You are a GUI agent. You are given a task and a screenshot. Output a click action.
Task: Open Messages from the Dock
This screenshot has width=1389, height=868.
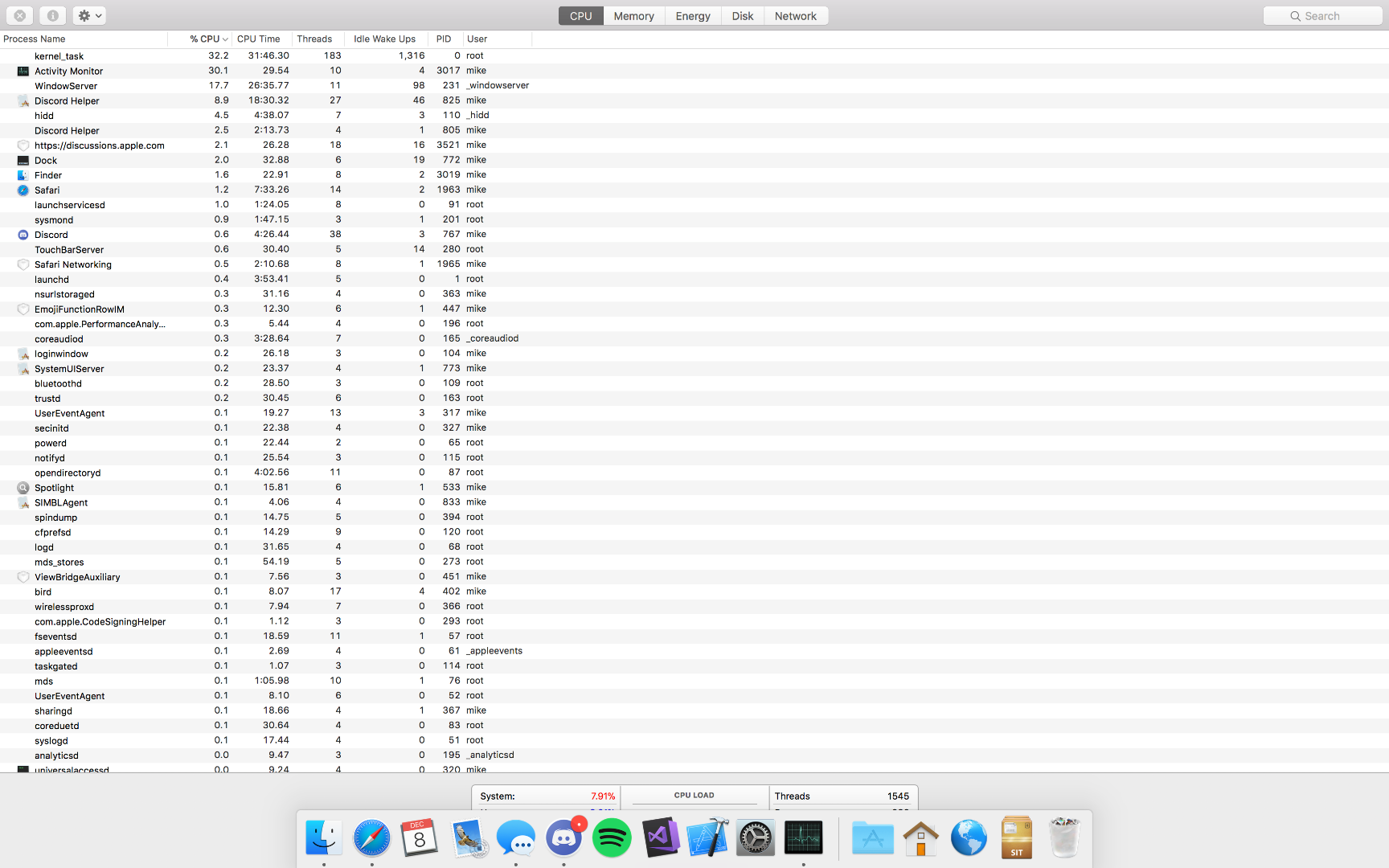click(516, 838)
